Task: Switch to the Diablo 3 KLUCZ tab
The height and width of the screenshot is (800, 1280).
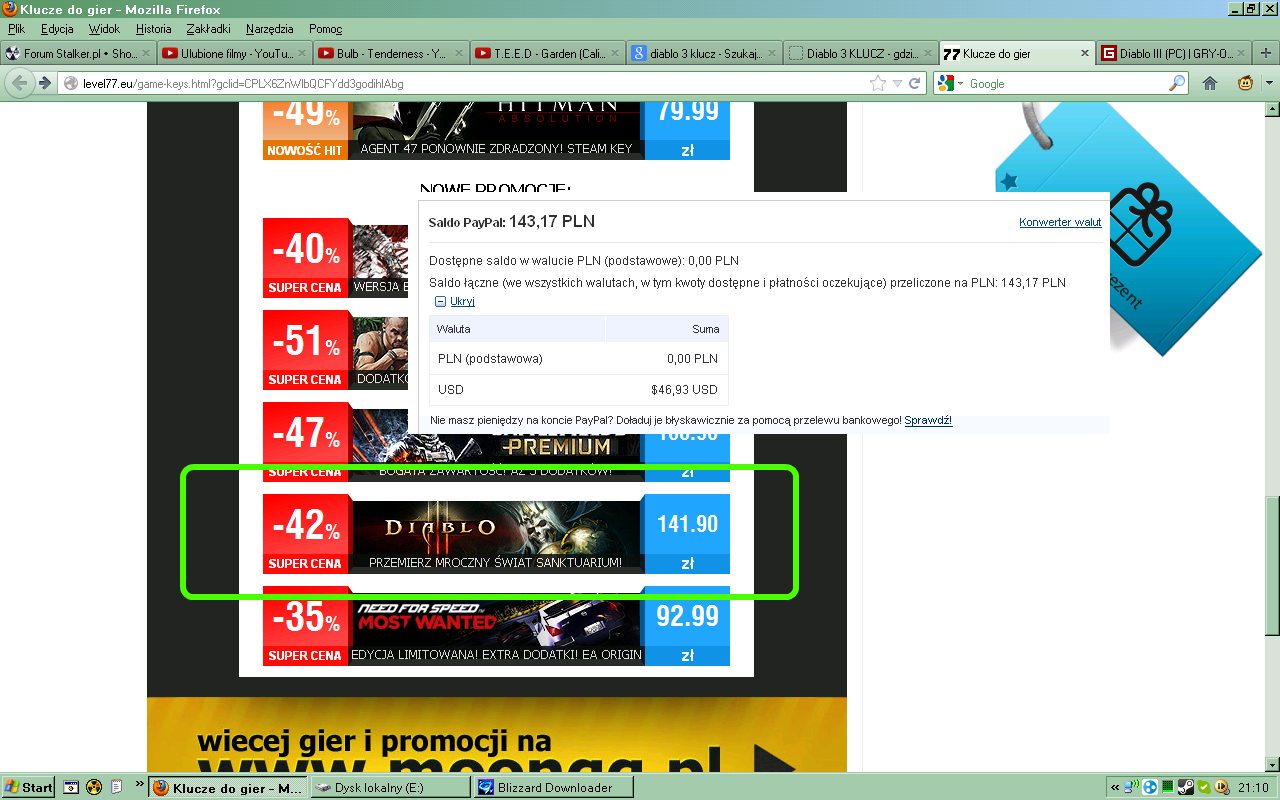Action: pos(859,53)
